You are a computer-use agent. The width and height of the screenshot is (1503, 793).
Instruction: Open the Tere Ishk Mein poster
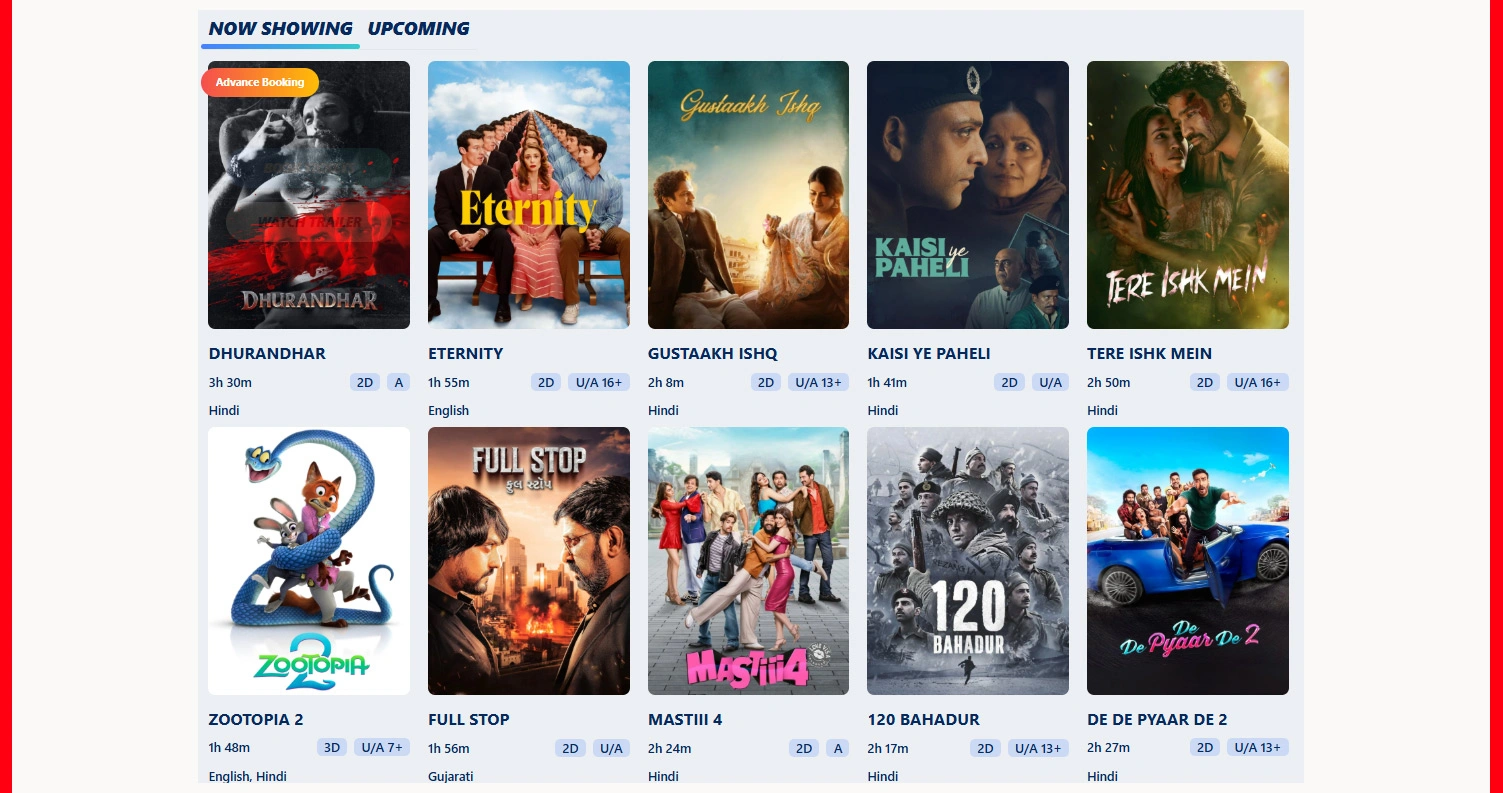1188,195
